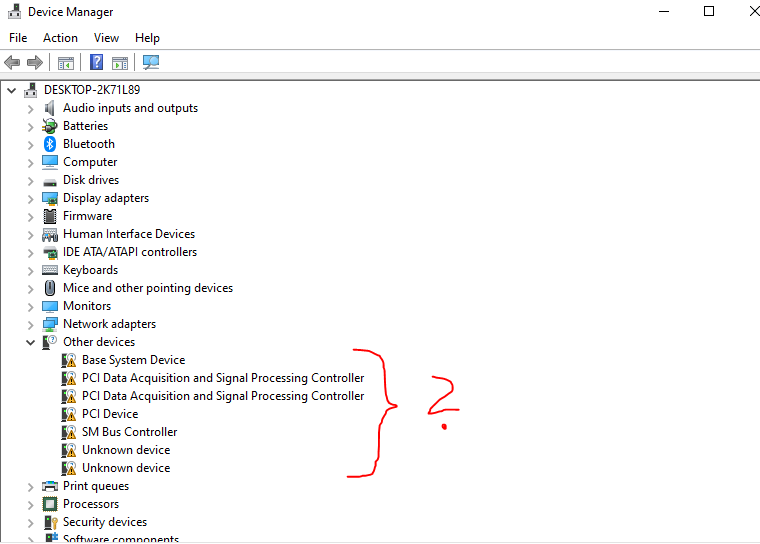Click the Display adapters category icon
The width and height of the screenshot is (760, 544).
50,198
